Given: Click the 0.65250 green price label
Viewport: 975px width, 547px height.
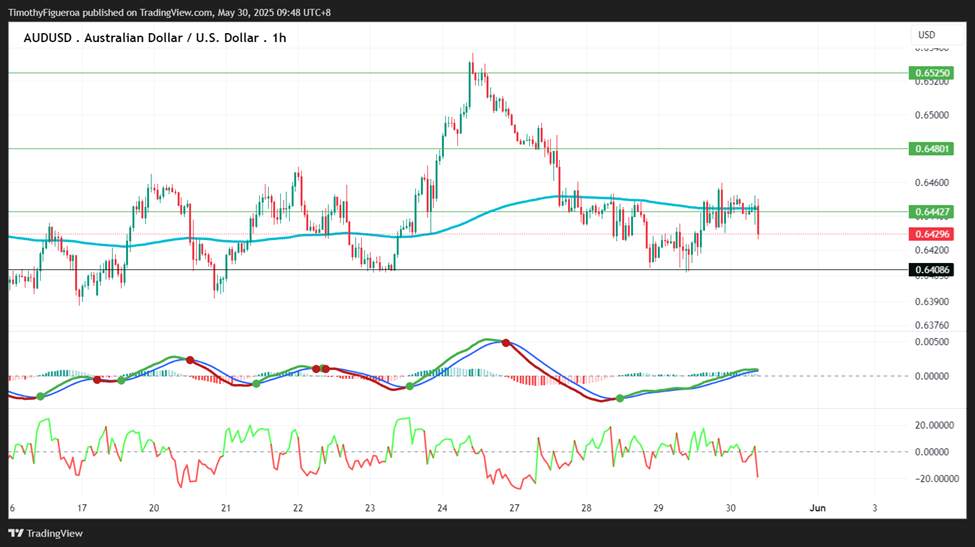Looking at the screenshot, I should (x=931, y=73).
